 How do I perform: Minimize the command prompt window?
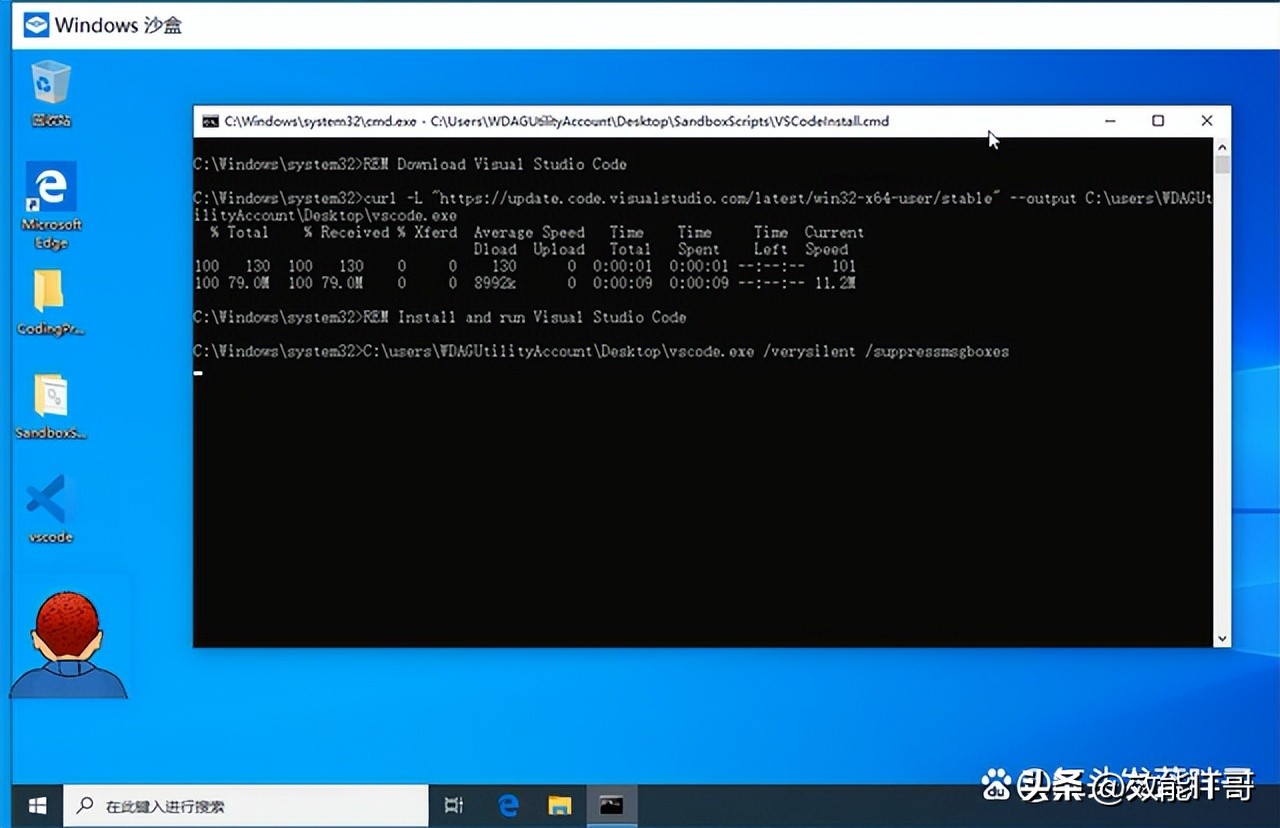coord(1110,120)
